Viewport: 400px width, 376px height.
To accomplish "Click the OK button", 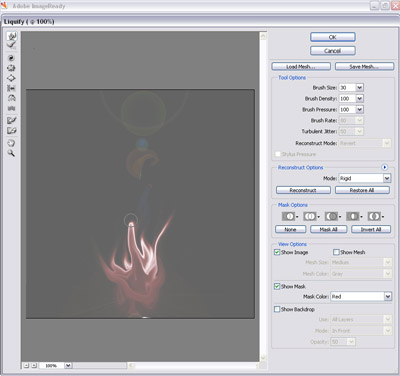I will 333,37.
